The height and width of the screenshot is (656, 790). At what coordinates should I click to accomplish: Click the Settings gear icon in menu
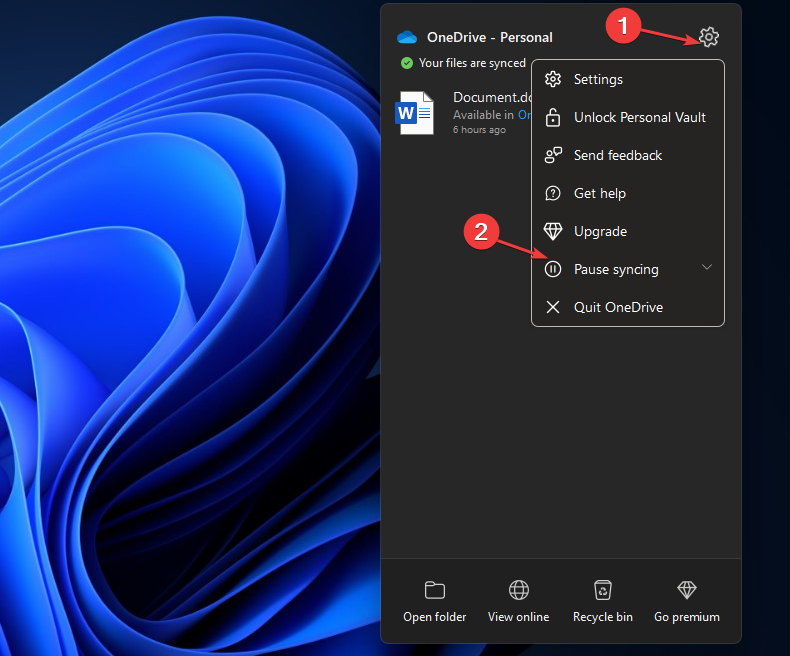tap(553, 79)
